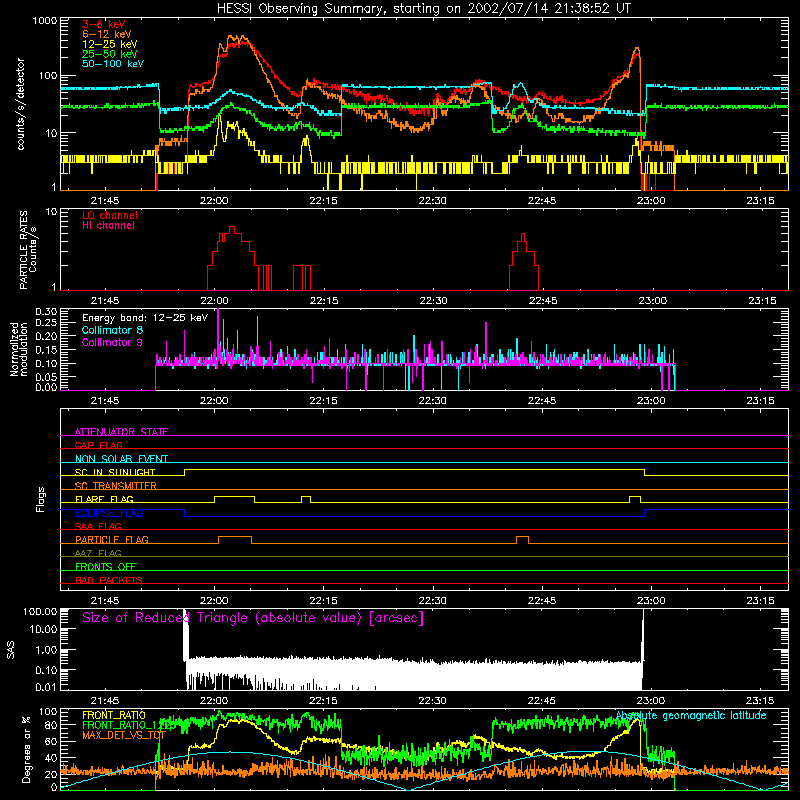This screenshot has width=800, height=800.
Task: Select the blue ECLIPSE_FLAG label
Action: [109, 513]
